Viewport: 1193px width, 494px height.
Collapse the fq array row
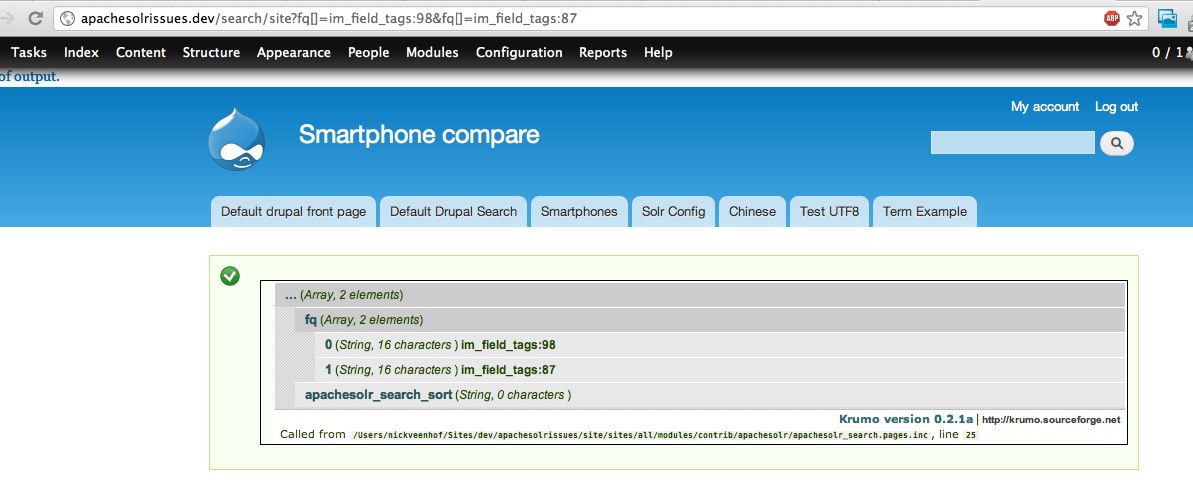click(x=710, y=320)
